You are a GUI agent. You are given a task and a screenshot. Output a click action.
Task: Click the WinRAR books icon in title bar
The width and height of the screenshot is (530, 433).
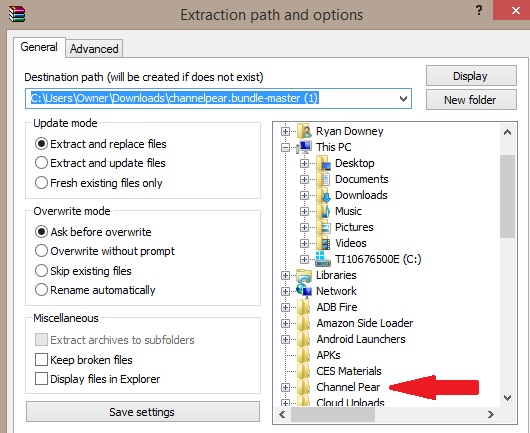(17, 14)
